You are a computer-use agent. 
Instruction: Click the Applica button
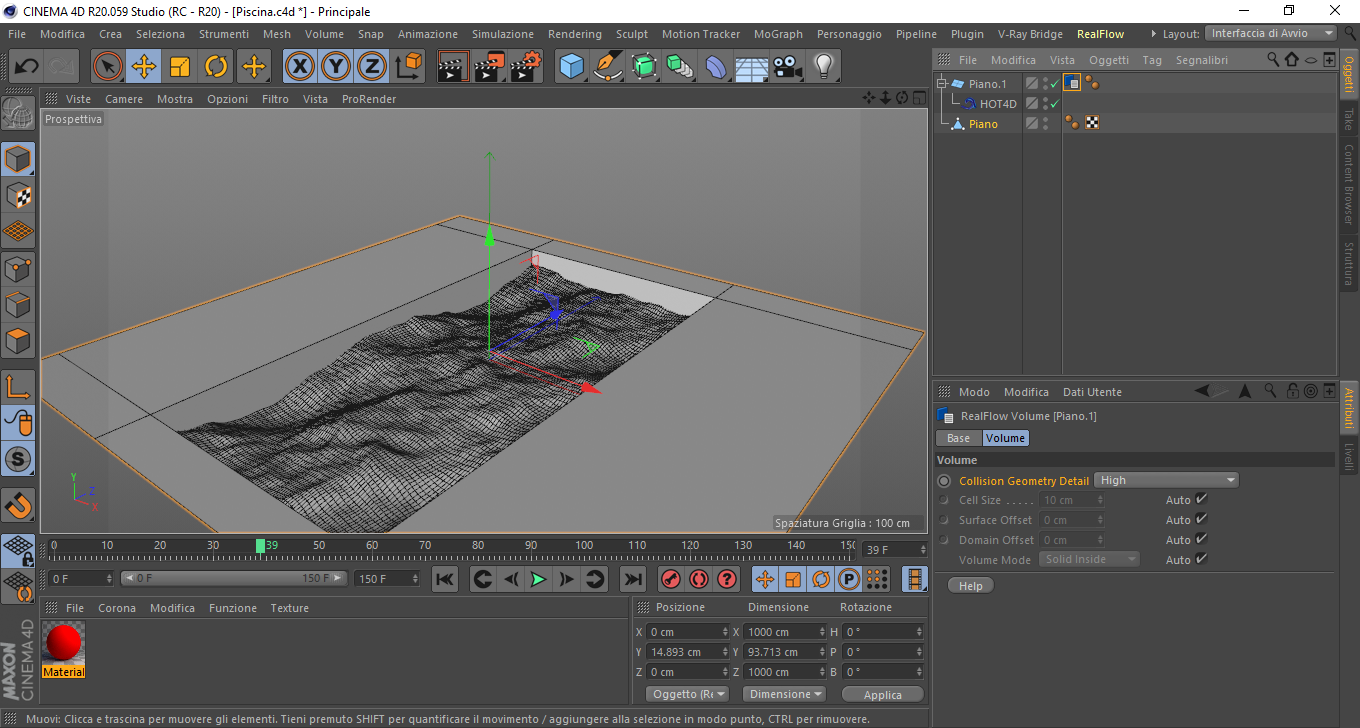tap(883, 694)
